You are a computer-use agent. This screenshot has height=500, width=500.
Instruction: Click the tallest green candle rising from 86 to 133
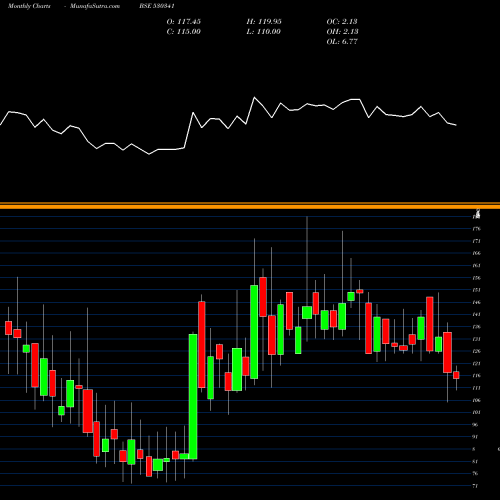tap(193, 397)
